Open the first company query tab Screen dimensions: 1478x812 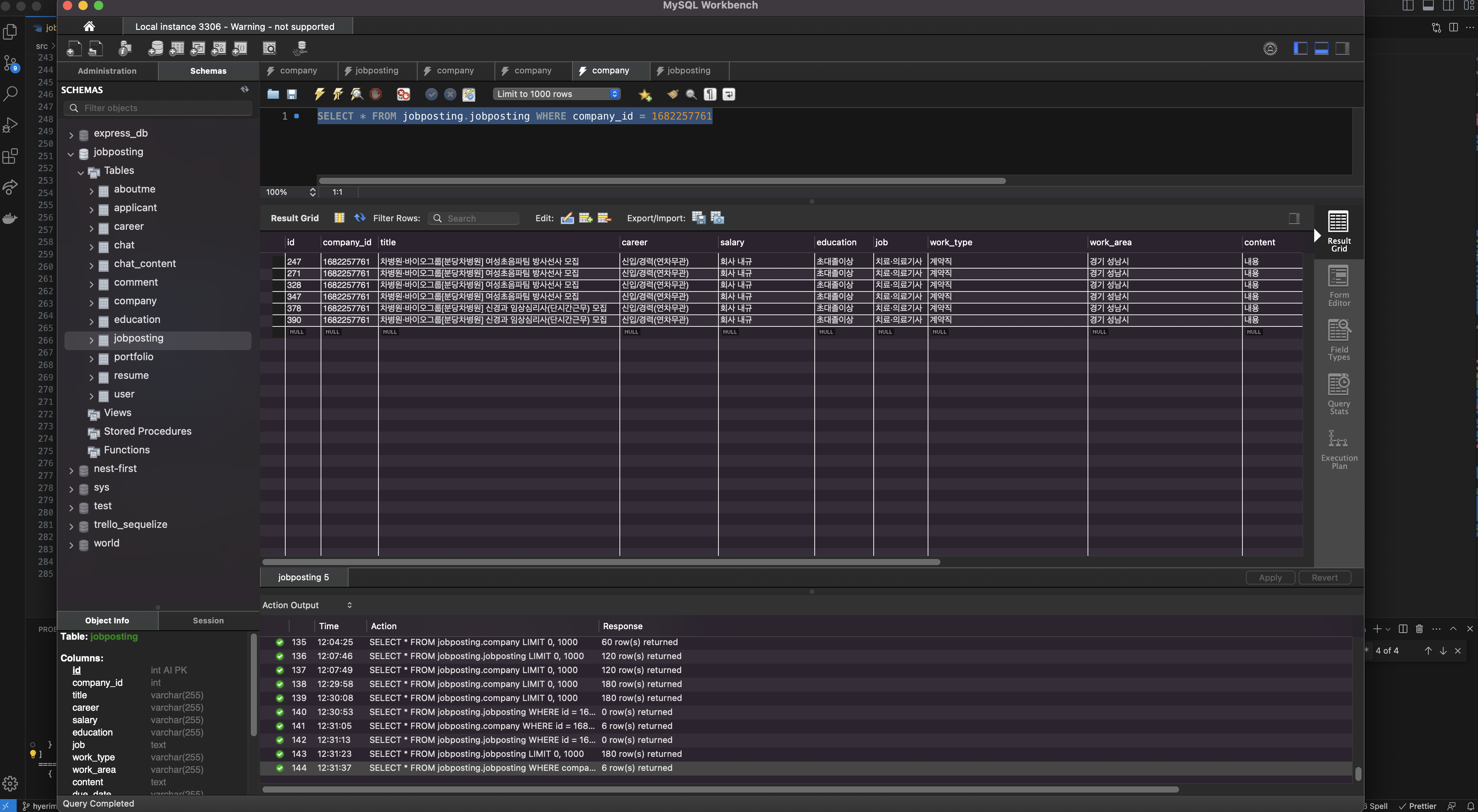[x=298, y=71]
